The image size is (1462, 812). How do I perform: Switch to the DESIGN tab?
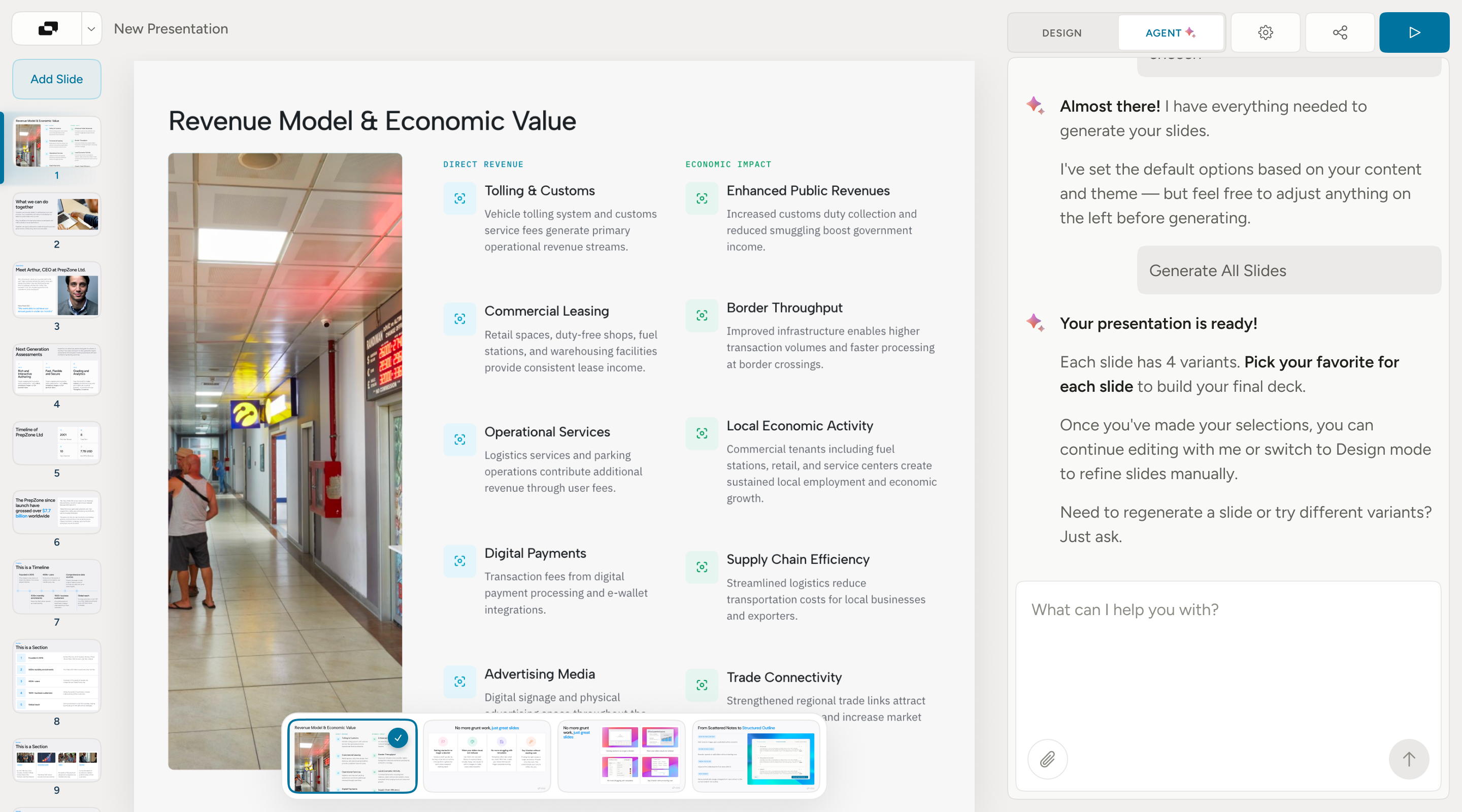click(x=1061, y=33)
